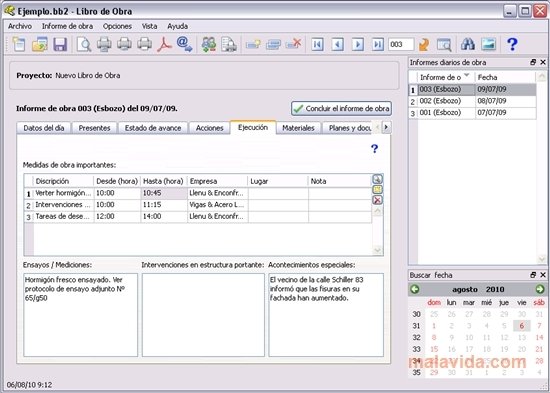Image resolution: width=550 pixels, height=393 pixels.
Task: Click into the Acontecimientos especiales text box
Action: [x=326, y=315]
